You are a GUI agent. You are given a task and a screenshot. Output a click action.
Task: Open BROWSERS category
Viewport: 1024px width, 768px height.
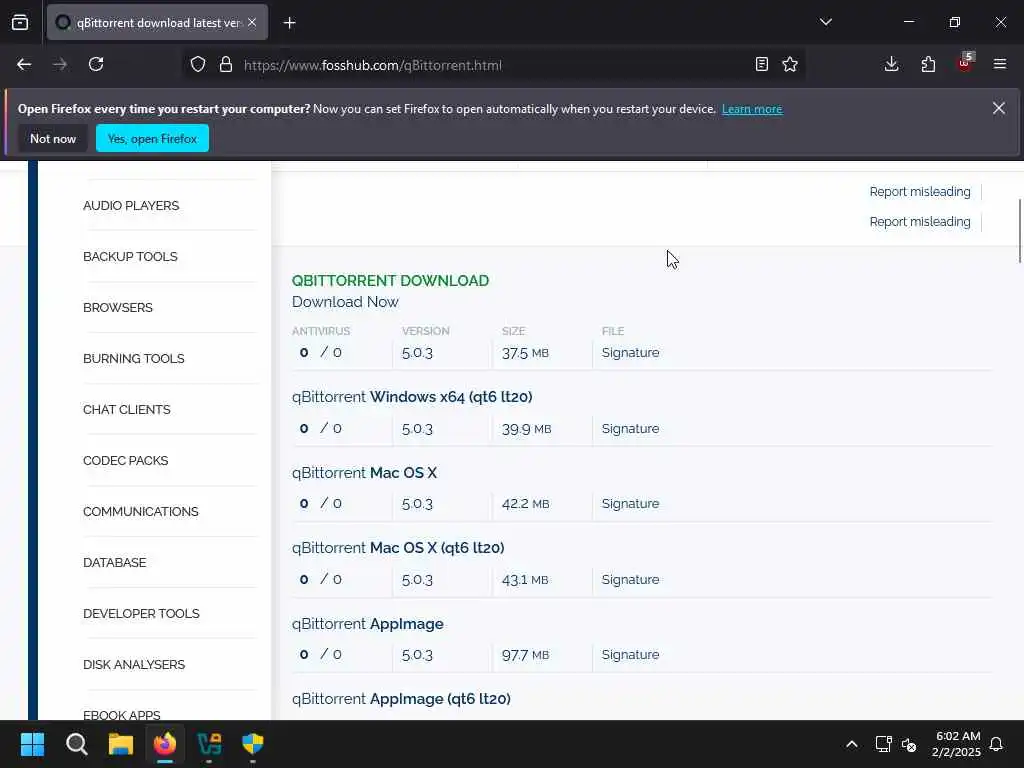[x=118, y=308]
